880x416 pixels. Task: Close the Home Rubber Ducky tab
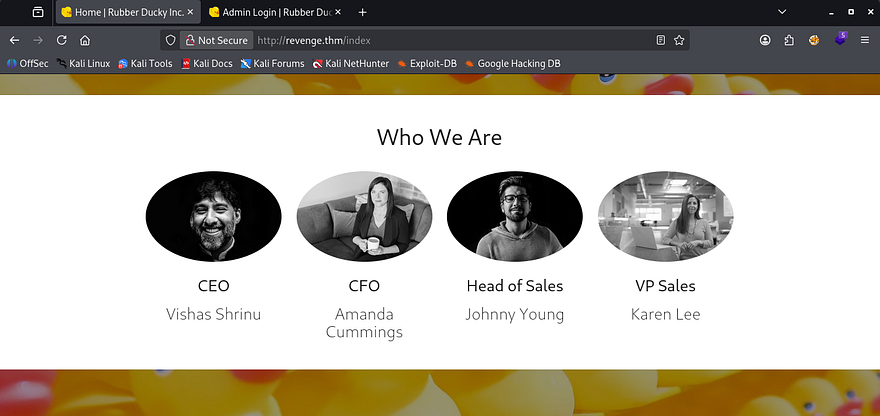click(191, 12)
